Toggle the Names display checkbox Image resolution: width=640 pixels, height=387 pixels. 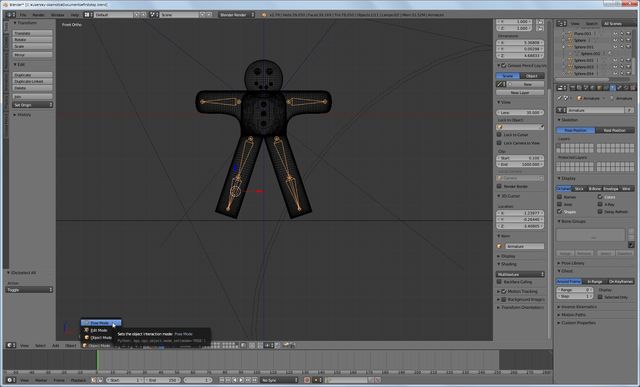pyautogui.click(x=560, y=197)
